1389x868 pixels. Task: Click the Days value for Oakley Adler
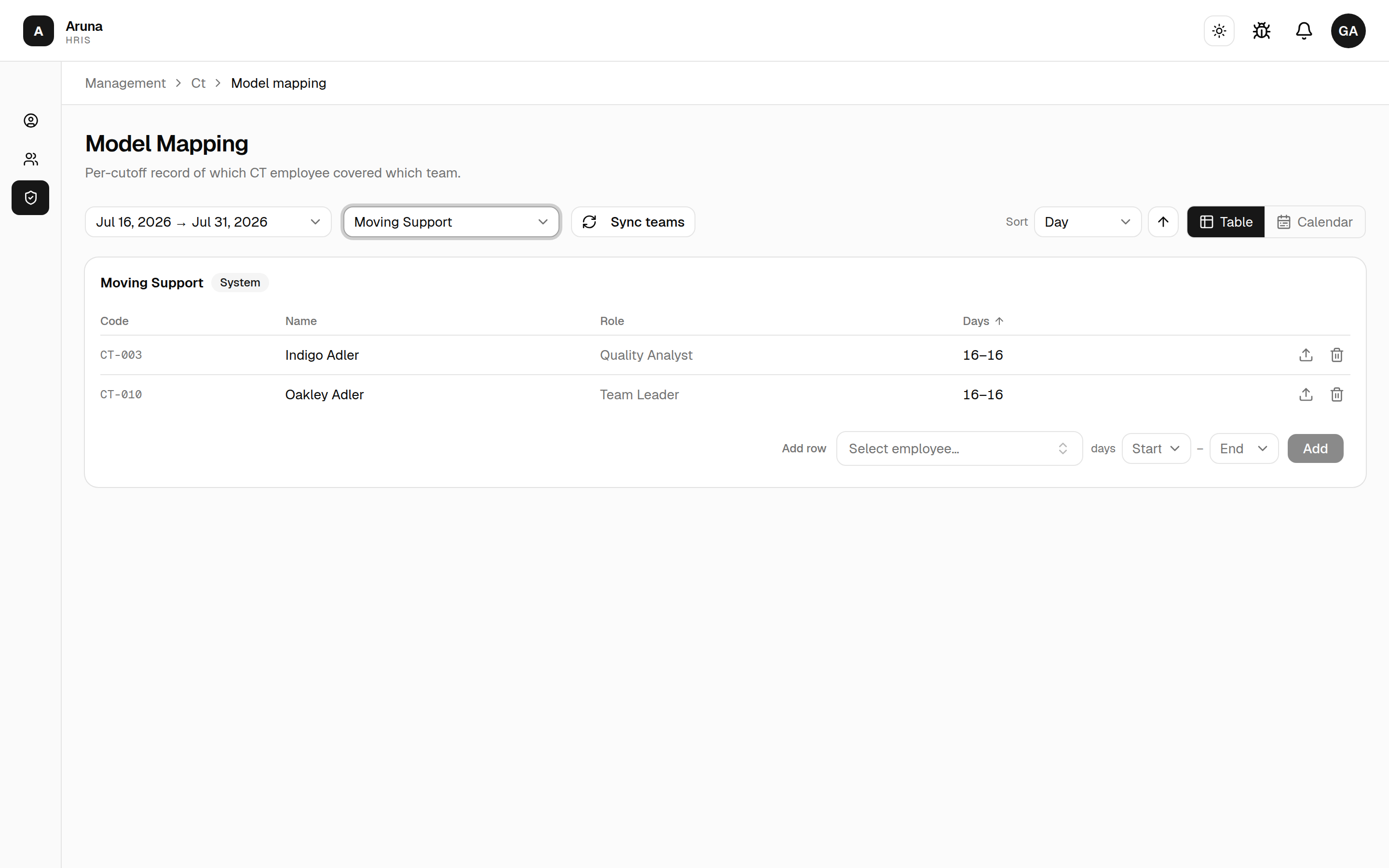point(982,395)
